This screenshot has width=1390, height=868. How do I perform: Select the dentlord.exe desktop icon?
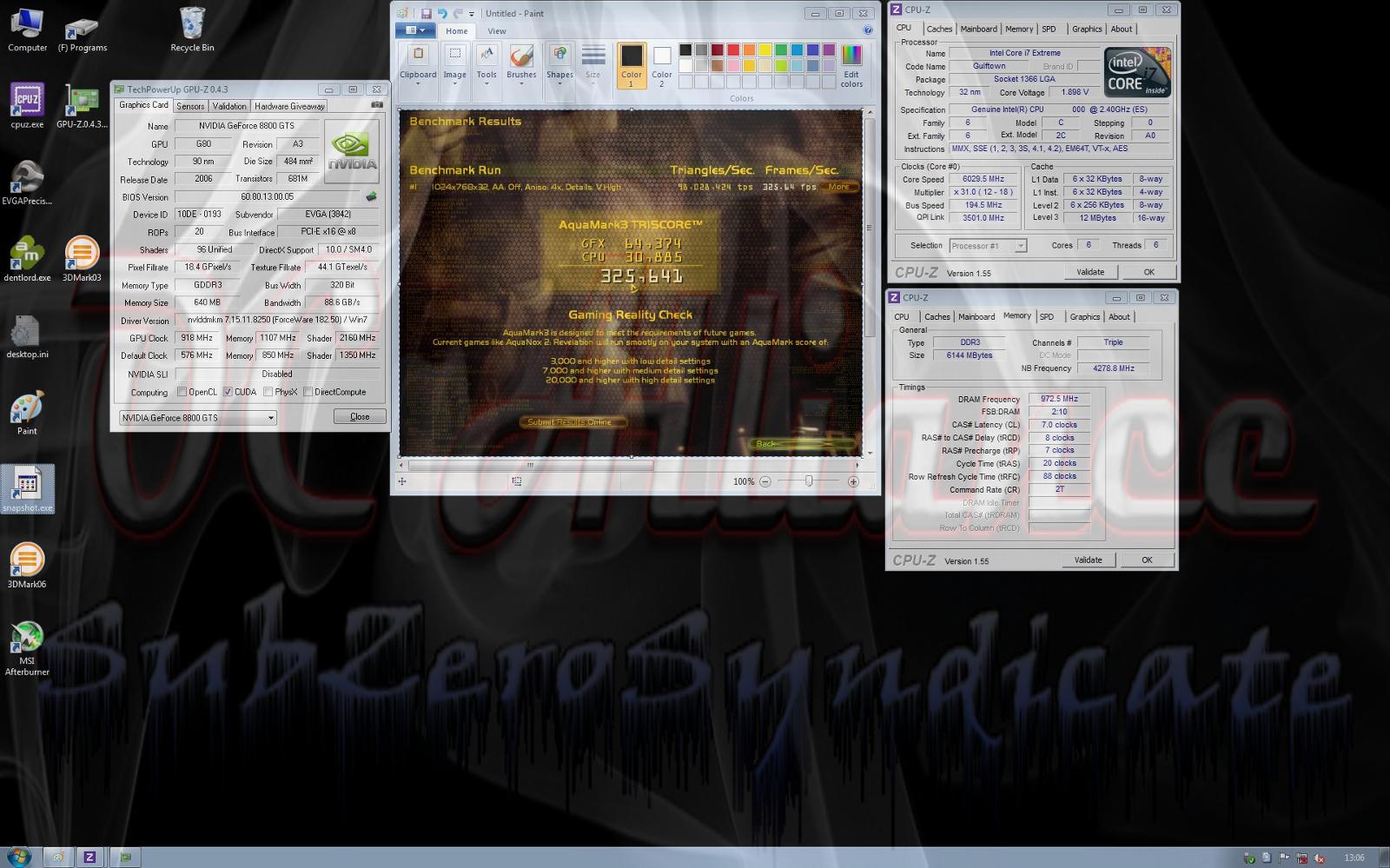[x=27, y=259]
